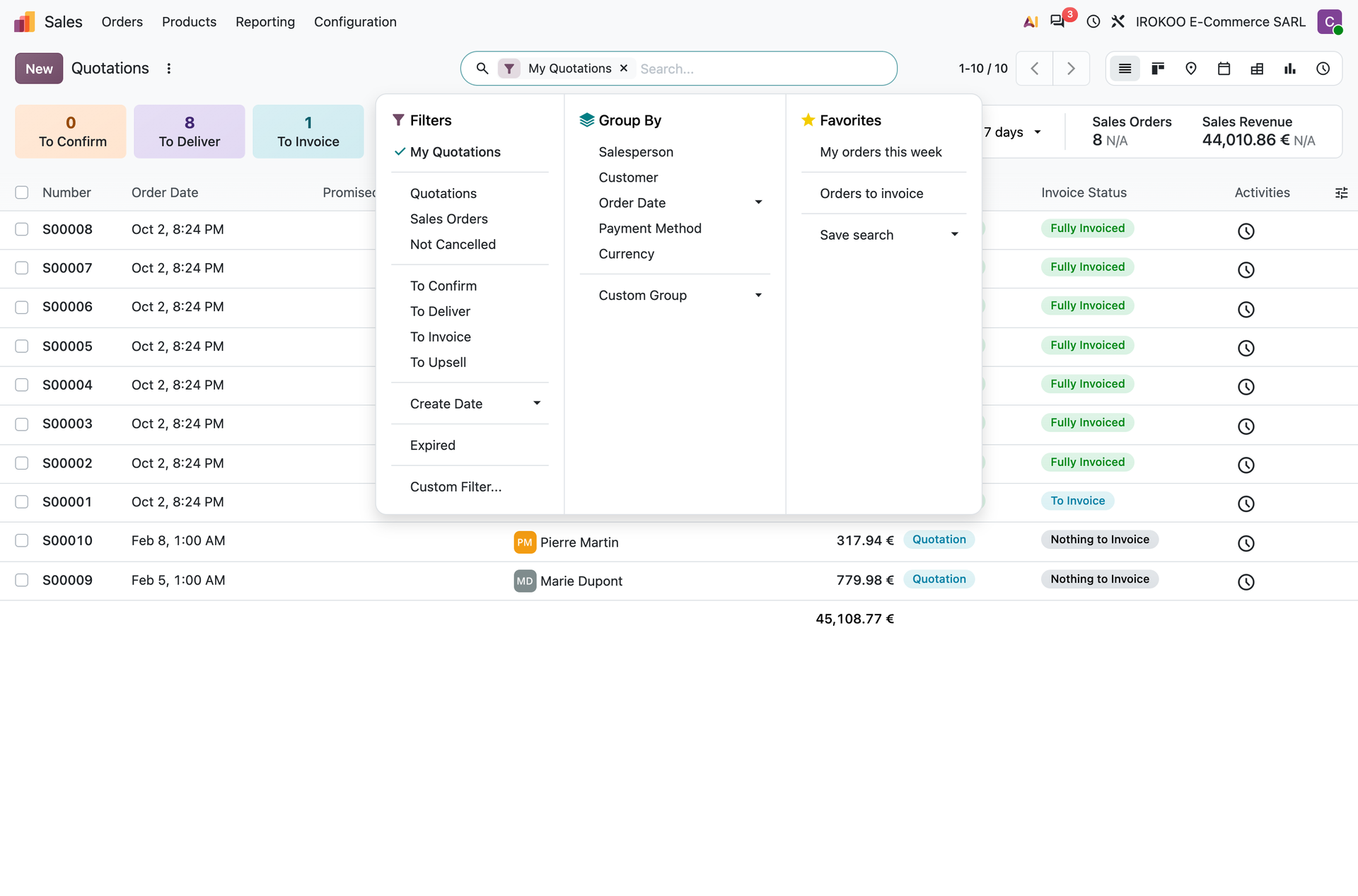Check the S00010 row checkbox

pos(22,540)
